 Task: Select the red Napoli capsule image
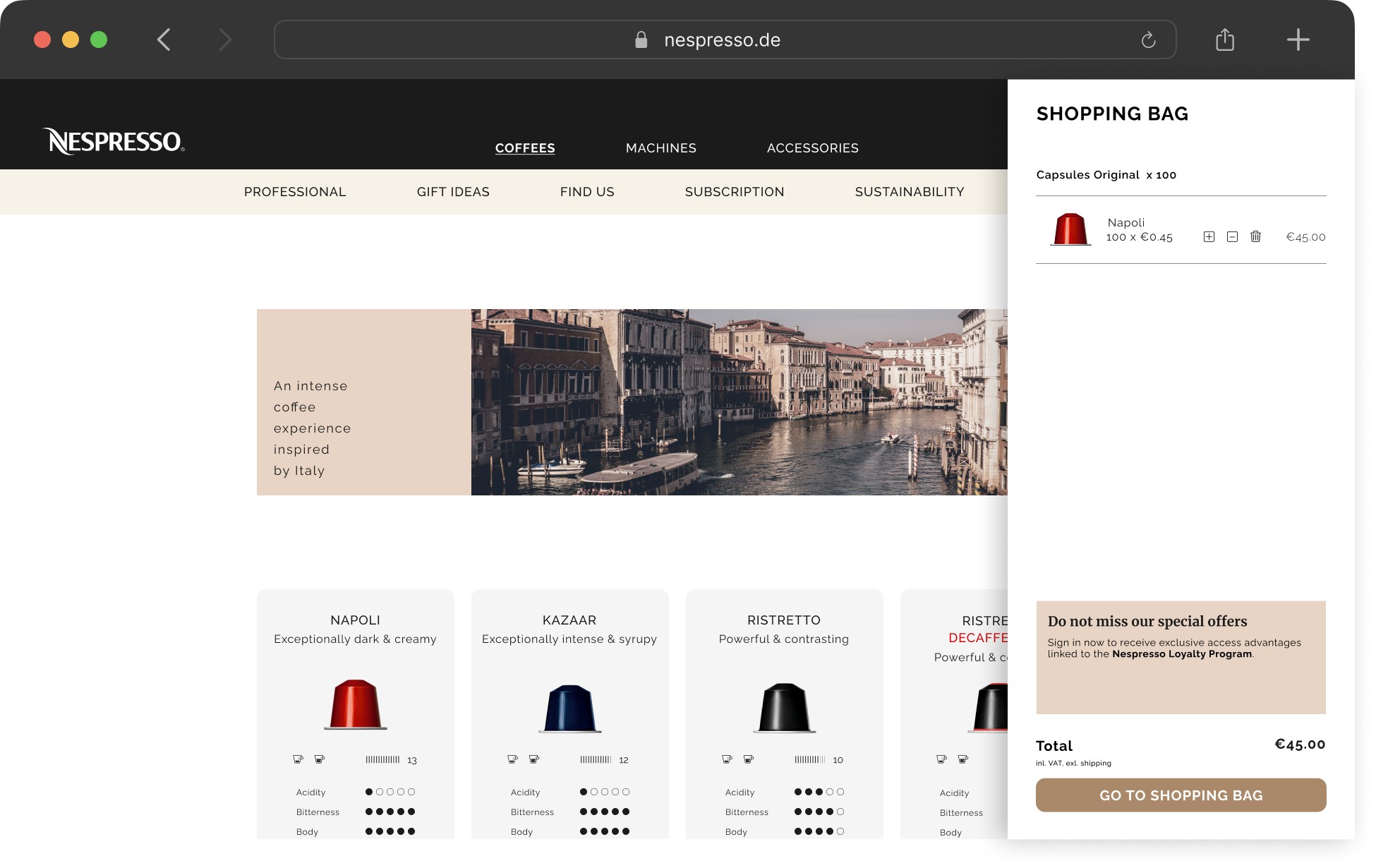point(356,704)
